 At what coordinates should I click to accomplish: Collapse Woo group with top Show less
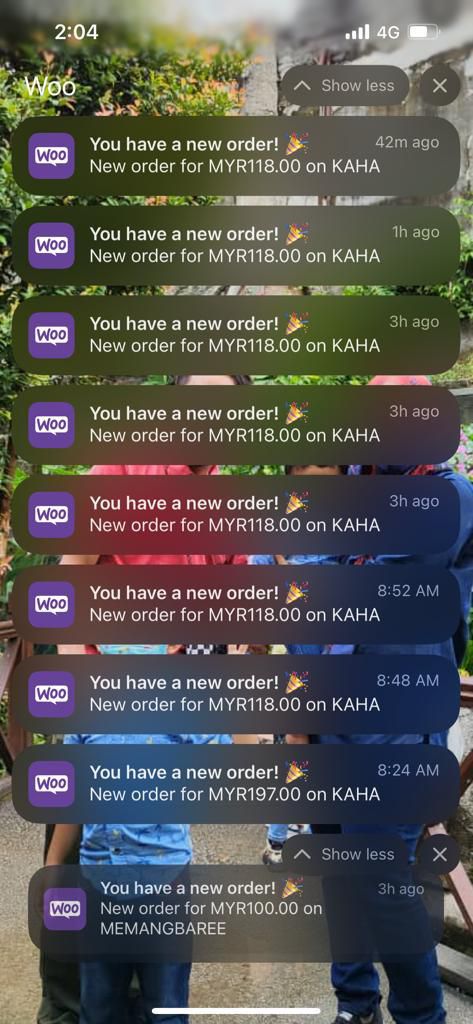(345, 86)
